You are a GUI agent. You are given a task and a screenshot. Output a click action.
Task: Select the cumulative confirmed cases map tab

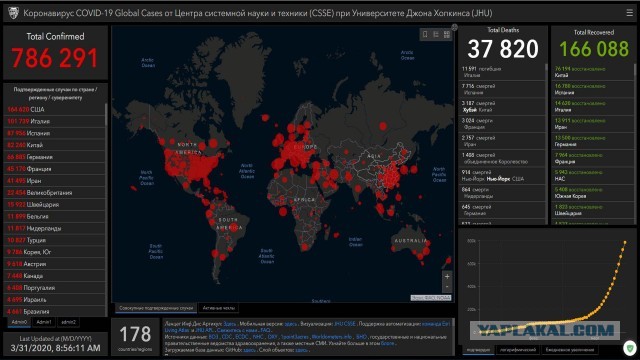[x=156, y=308]
